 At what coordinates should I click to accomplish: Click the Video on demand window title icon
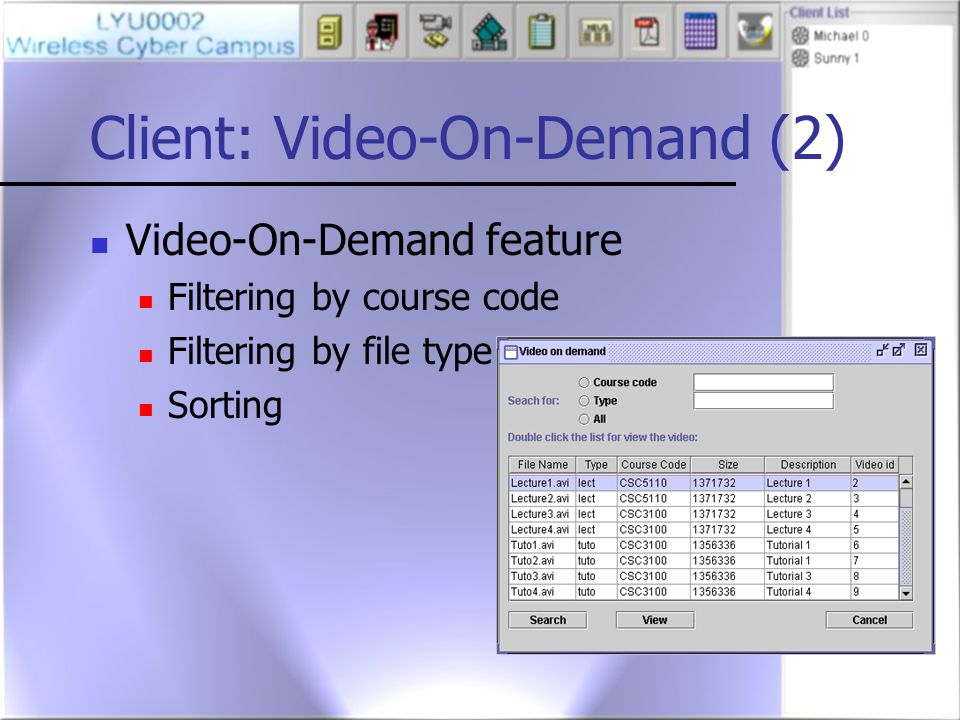(x=511, y=351)
